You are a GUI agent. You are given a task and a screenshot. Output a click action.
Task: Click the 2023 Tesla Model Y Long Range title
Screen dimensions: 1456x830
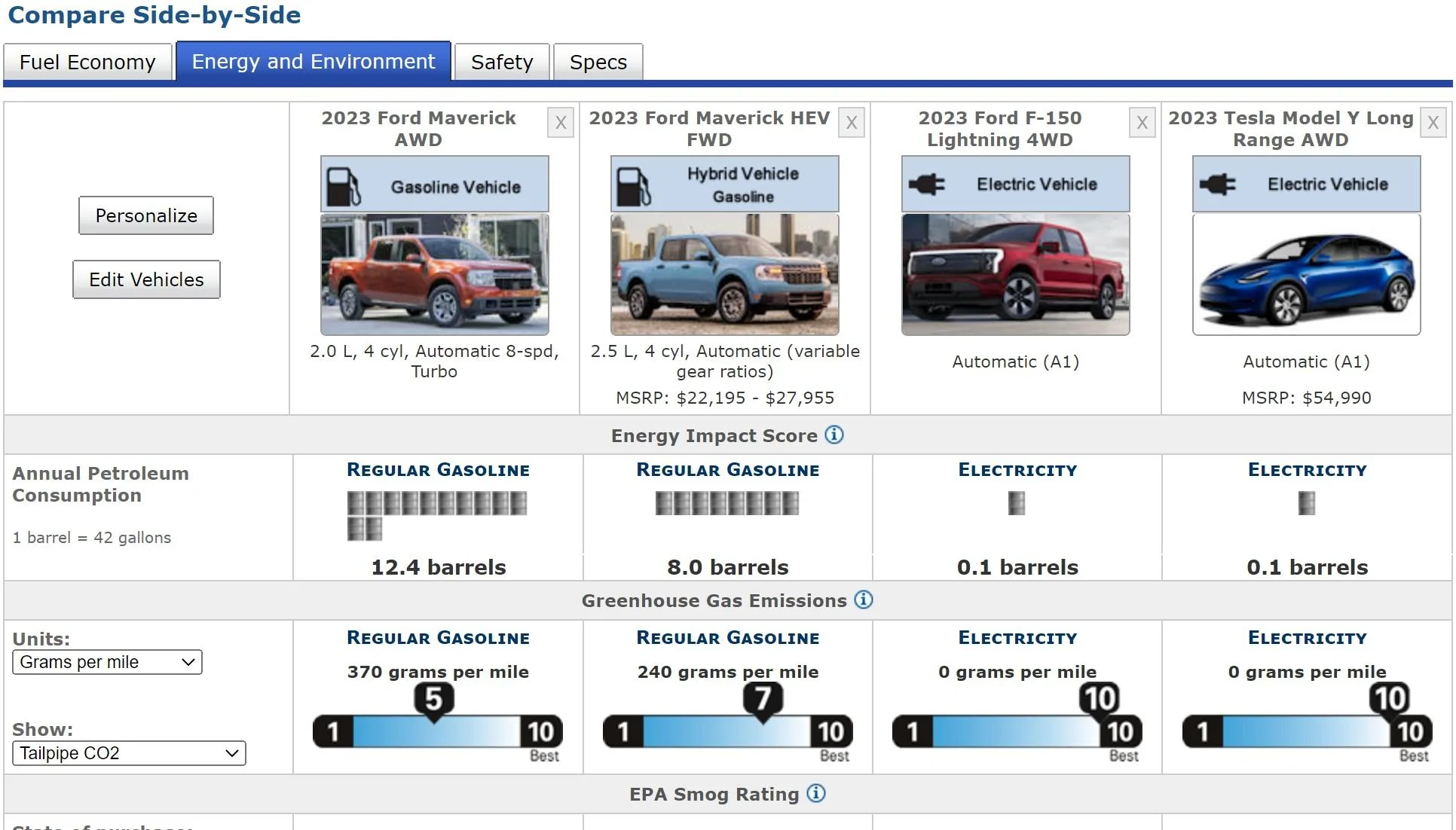[x=1291, y=129]
